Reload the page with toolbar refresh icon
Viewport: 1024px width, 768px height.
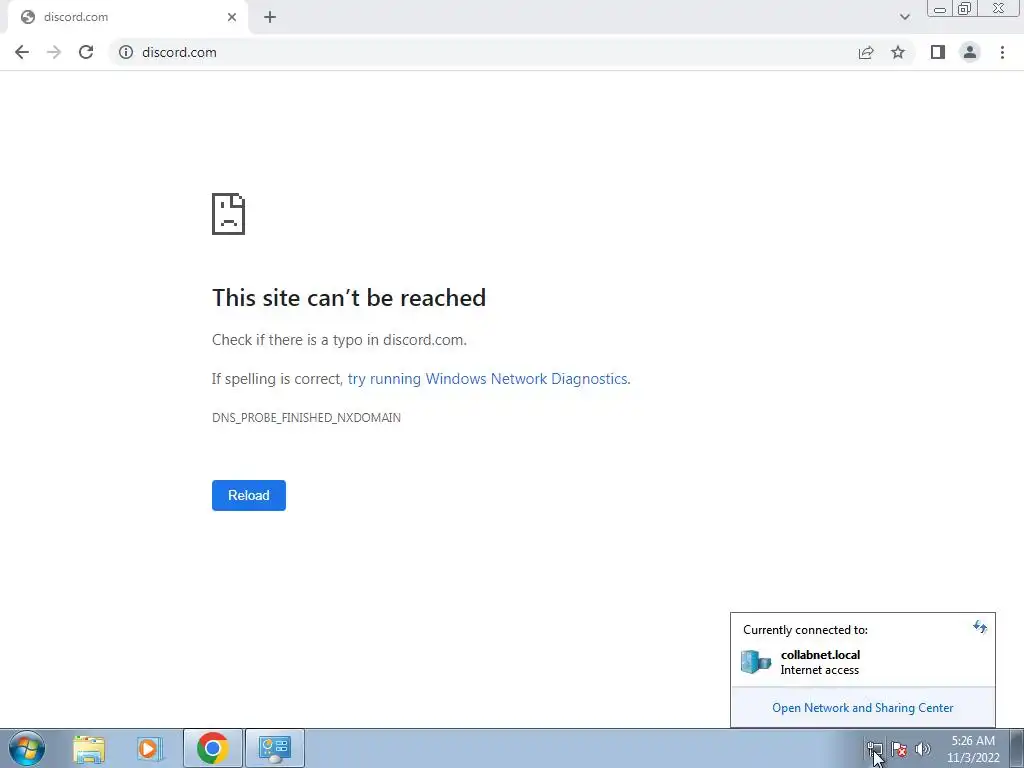[x=86, y=52]
